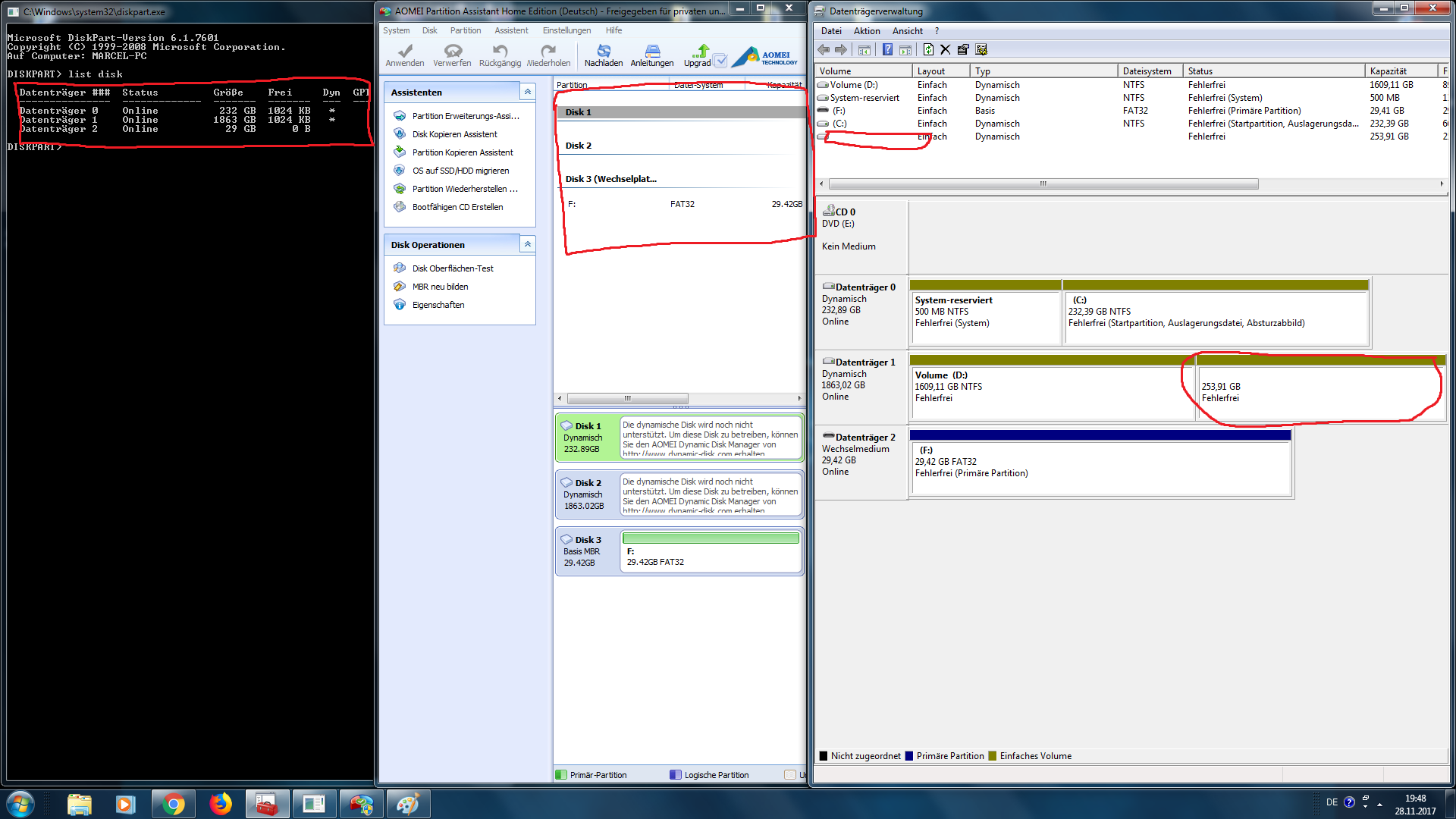Click the delete X toolbar icon

(x=945, y=50)
